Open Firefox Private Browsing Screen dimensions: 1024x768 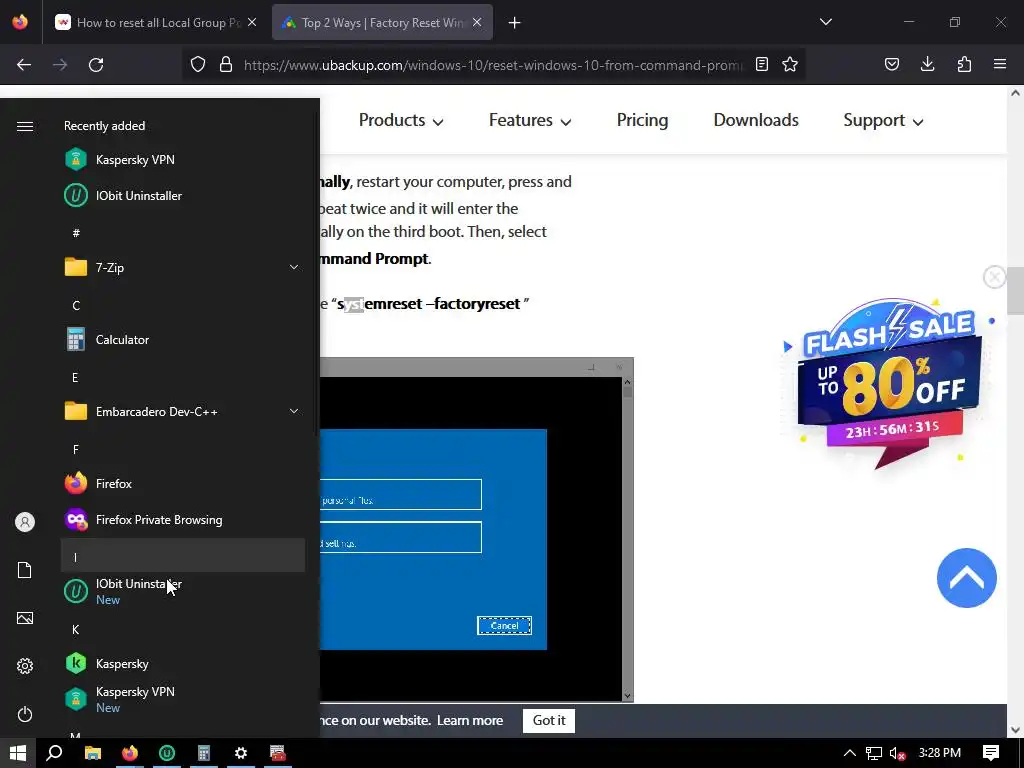pyautogui.click(x=183, y=520)
